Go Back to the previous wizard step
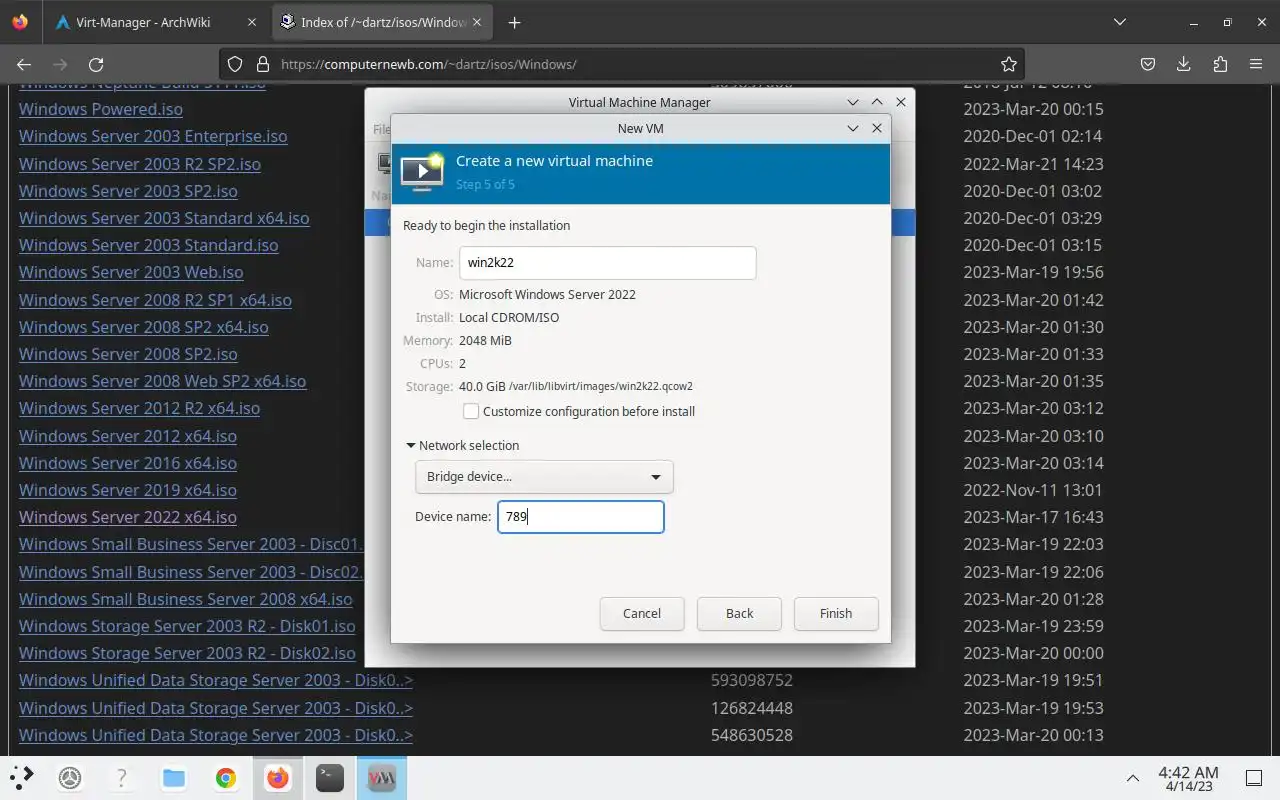The width and height of the screenshot is (1280, 800). coord(739,614)
